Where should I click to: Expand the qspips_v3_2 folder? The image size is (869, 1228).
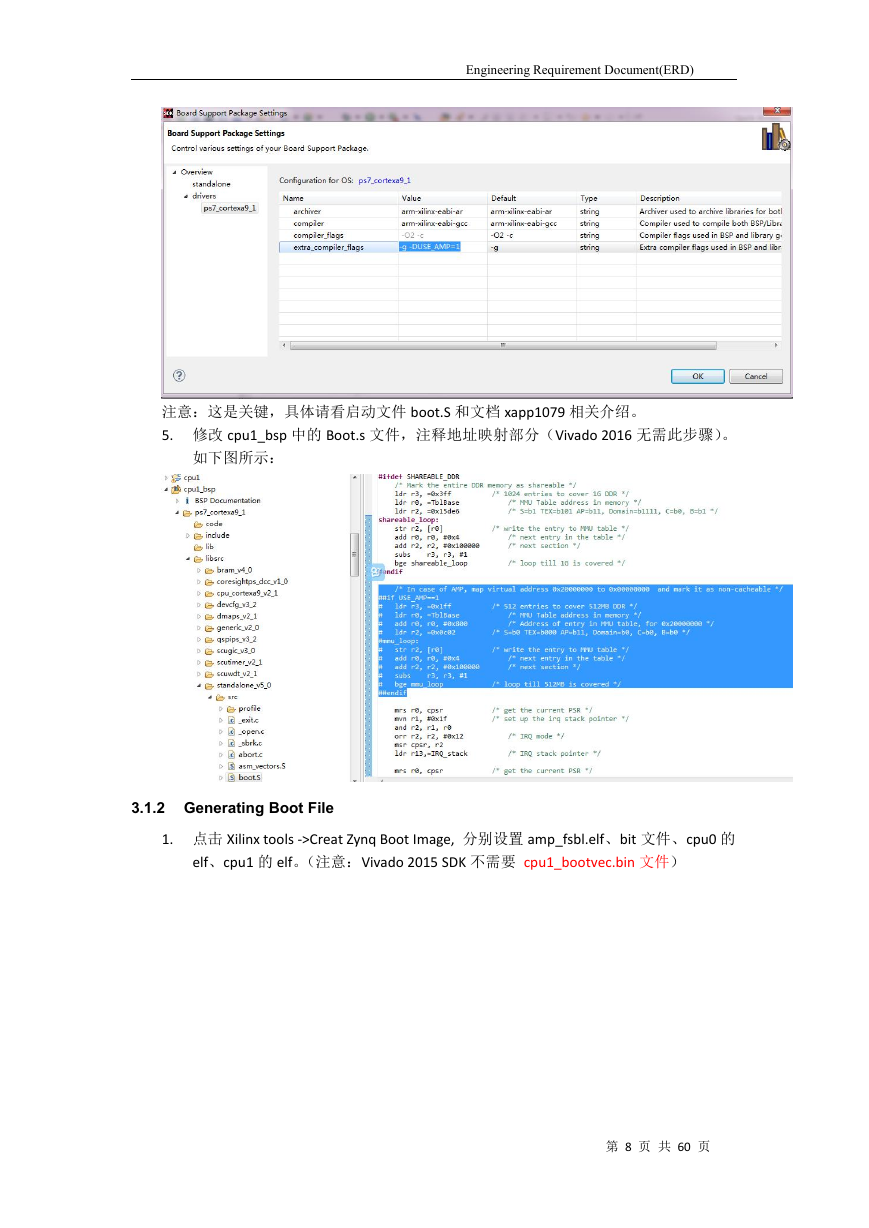pyautogui.click(x=199, y=639)
